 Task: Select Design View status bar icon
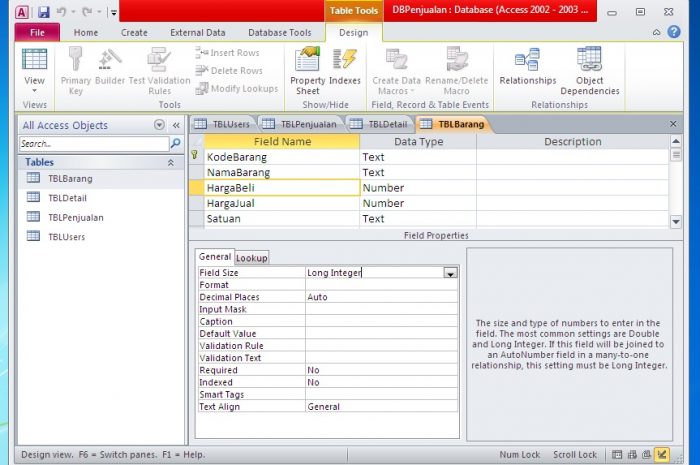(662, 455)
